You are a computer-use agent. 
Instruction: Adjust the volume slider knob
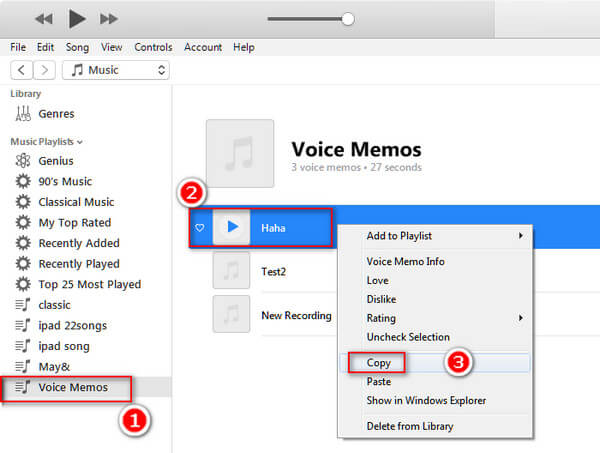click(x=347, y=19)
